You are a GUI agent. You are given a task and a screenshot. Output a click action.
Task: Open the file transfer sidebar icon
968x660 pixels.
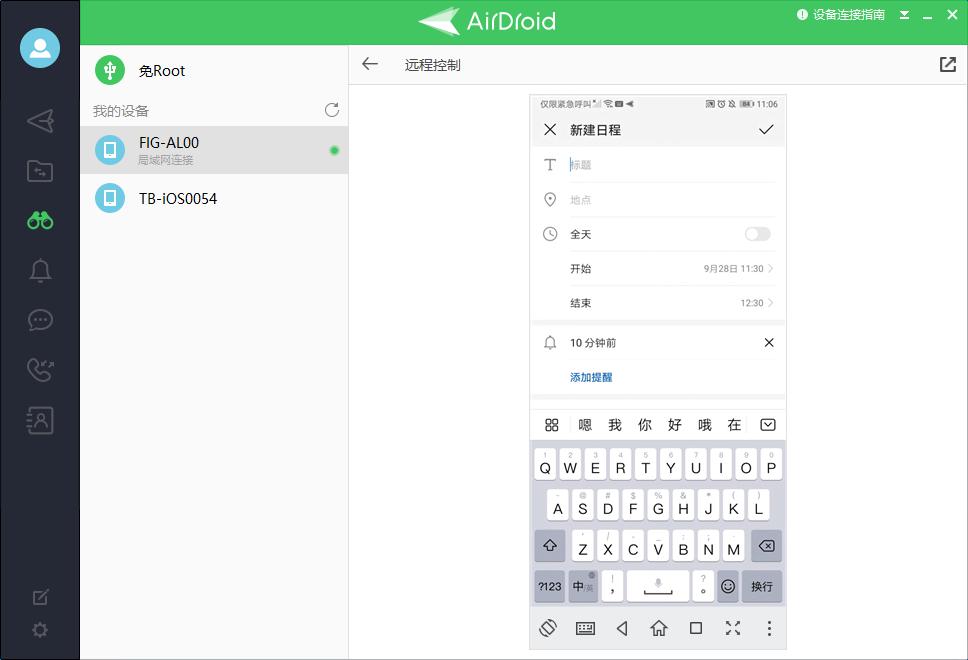click(x=40, y=171)
